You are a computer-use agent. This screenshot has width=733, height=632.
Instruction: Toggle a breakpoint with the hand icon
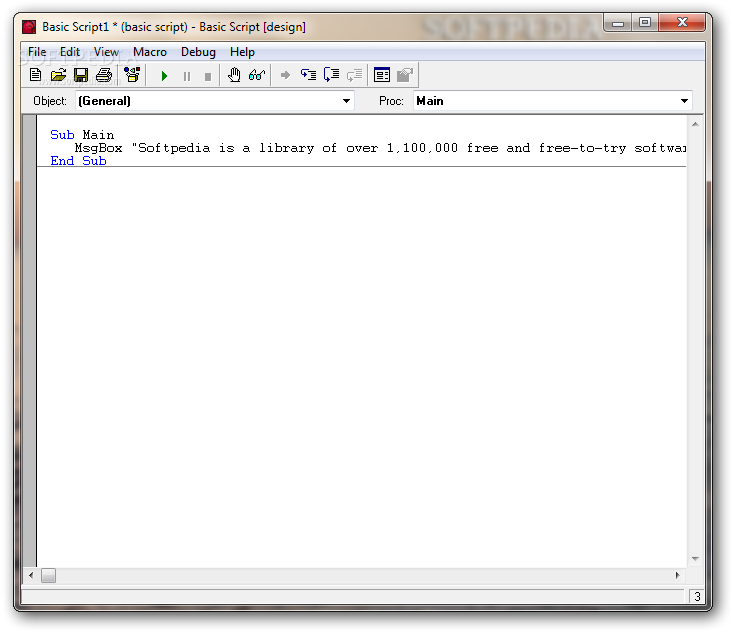pos(234,75)
